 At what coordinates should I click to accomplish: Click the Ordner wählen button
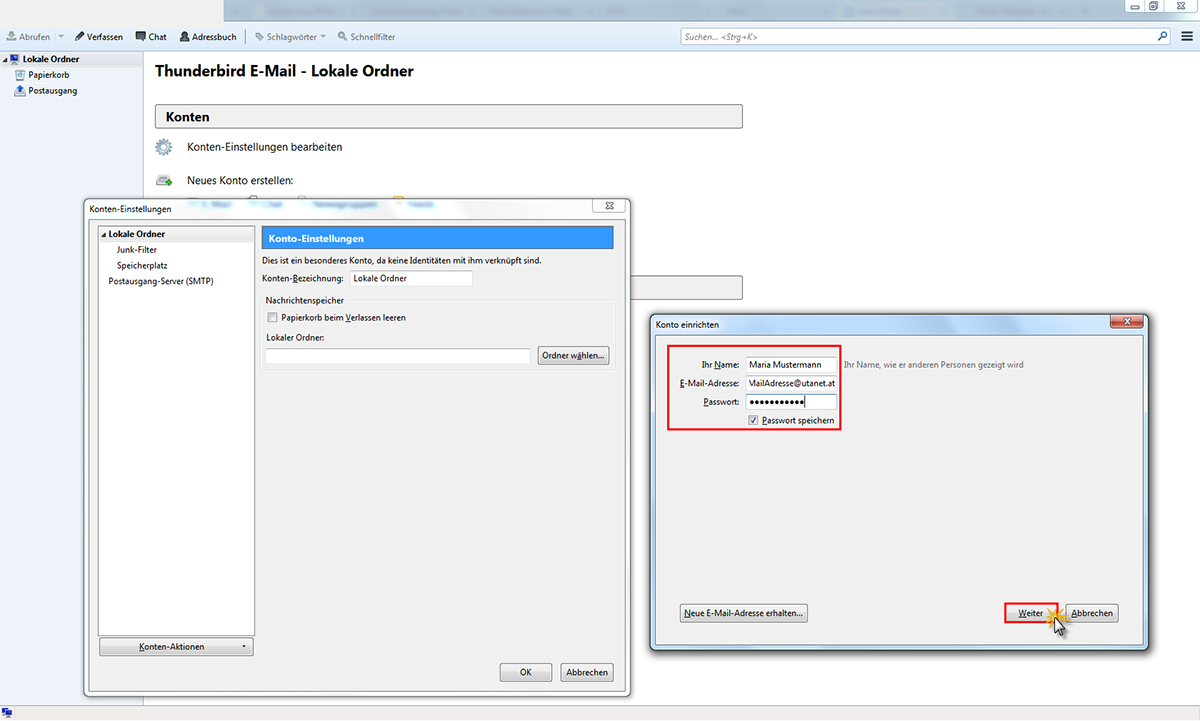[573, 356]
